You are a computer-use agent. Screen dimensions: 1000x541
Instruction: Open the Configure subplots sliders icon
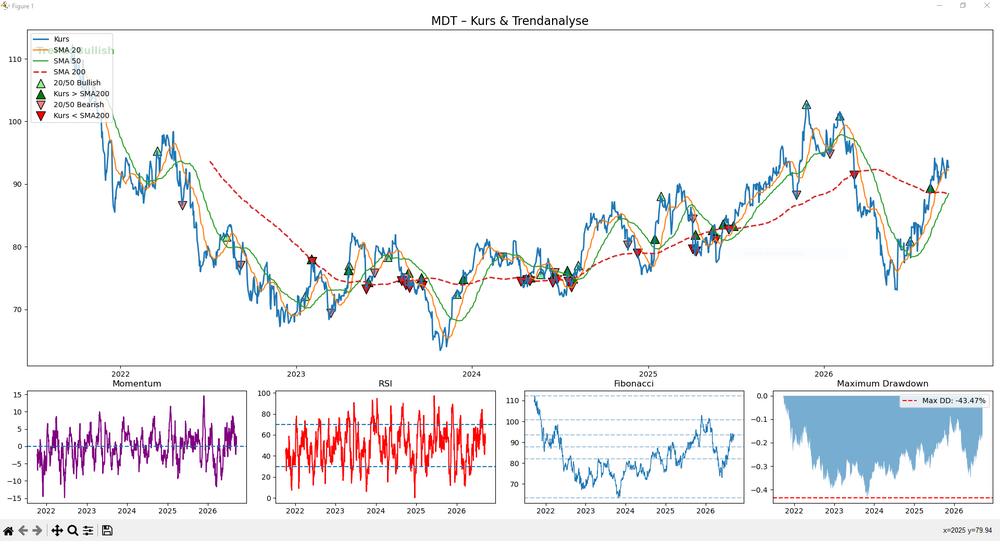[88, 531]
